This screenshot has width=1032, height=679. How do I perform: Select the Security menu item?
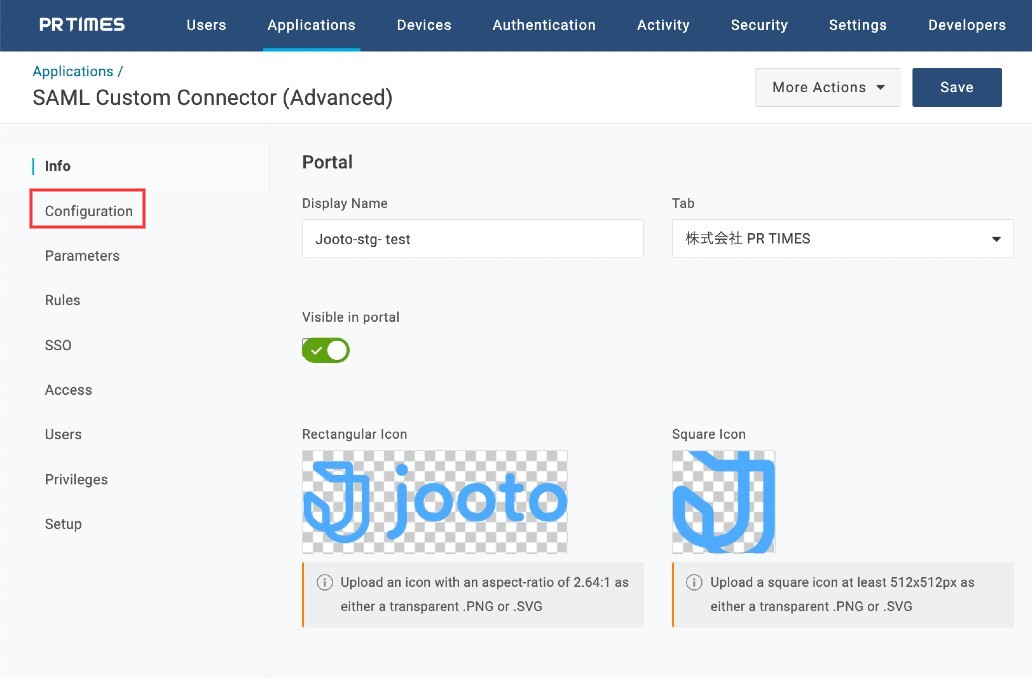pyautogui.click(x=759, y=25)
